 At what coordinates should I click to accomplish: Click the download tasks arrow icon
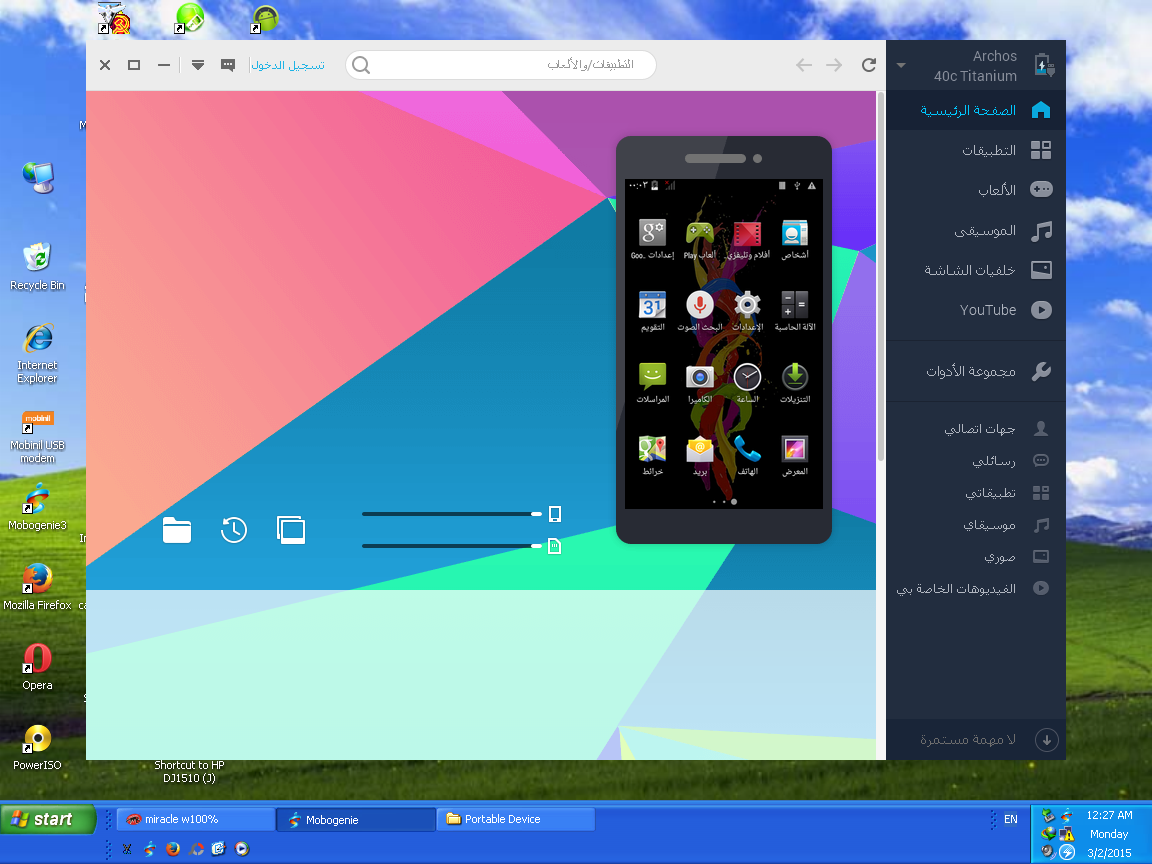[1046, 740]
